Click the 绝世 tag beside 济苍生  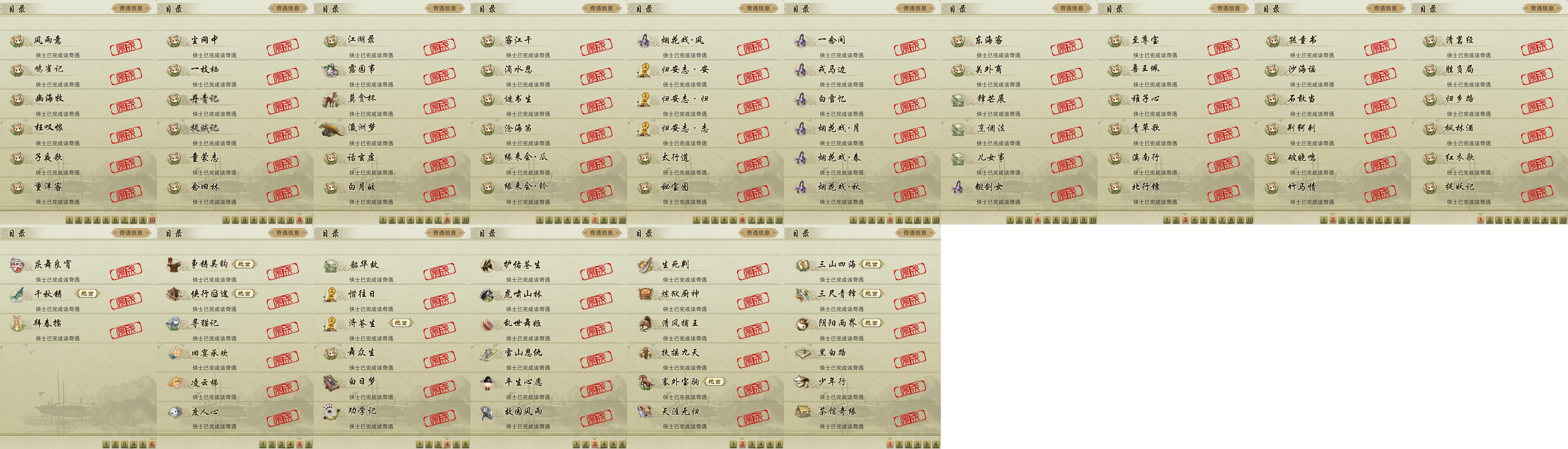(401, 323)
